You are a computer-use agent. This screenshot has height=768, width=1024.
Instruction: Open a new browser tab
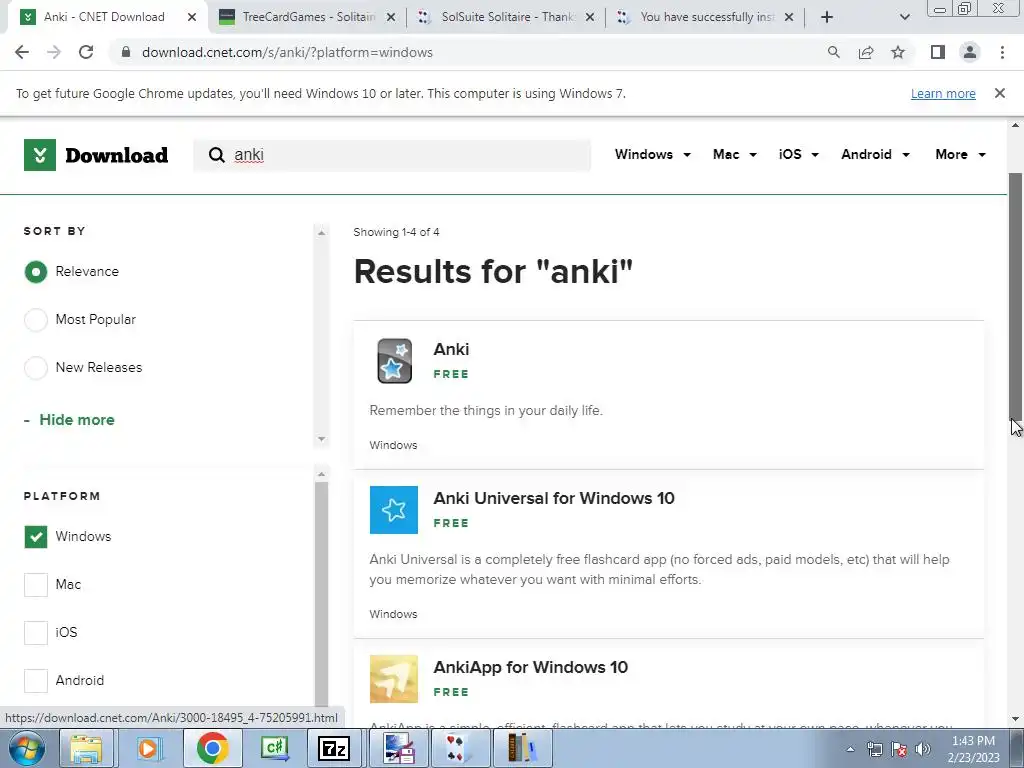pyautogui.click(x=827, y=17)
